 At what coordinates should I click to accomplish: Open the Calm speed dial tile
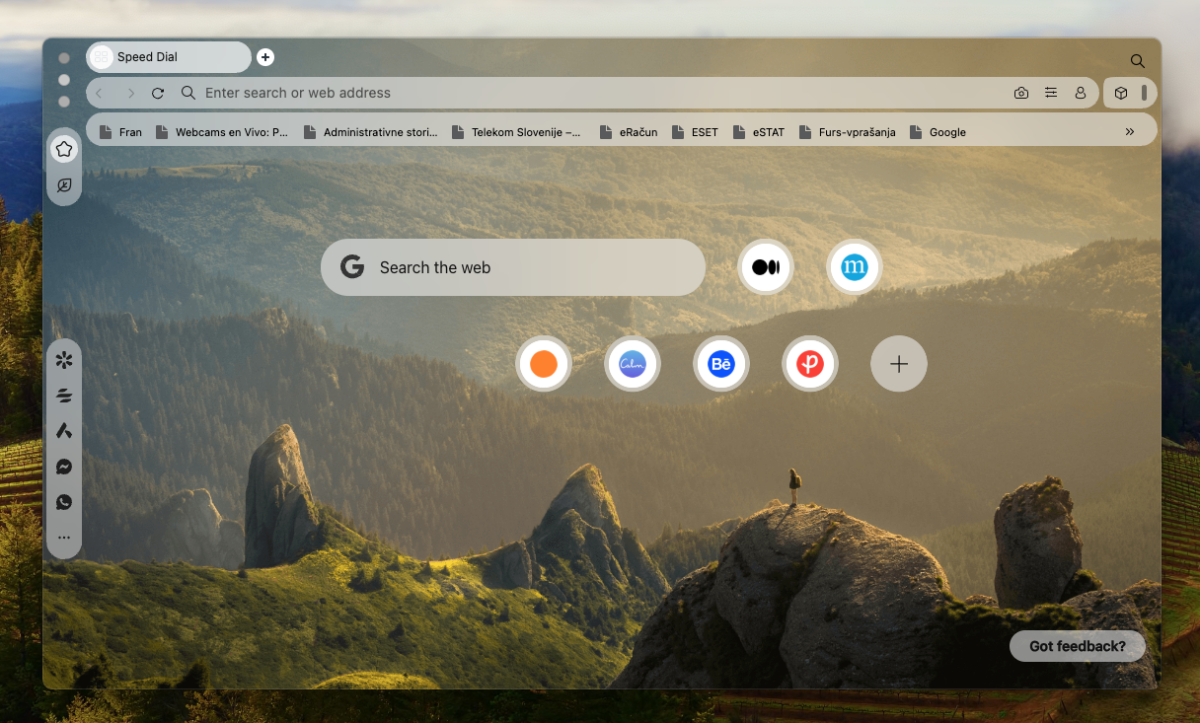pos(632,363)
